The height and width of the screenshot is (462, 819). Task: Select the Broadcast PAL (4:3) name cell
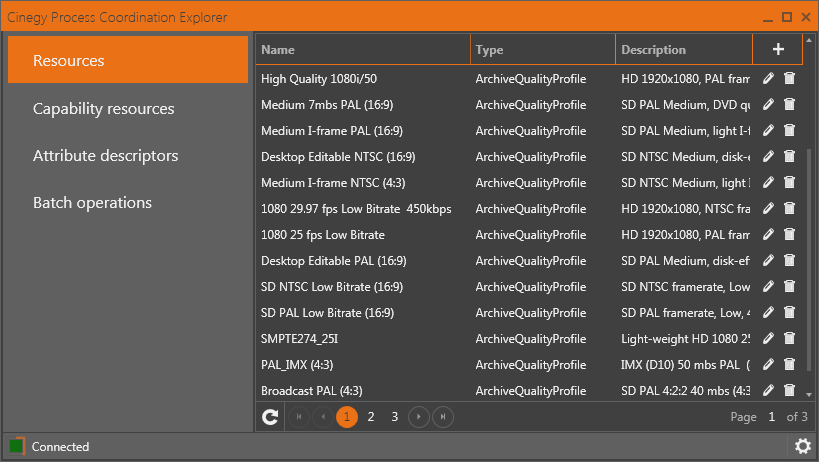(311, 390)
